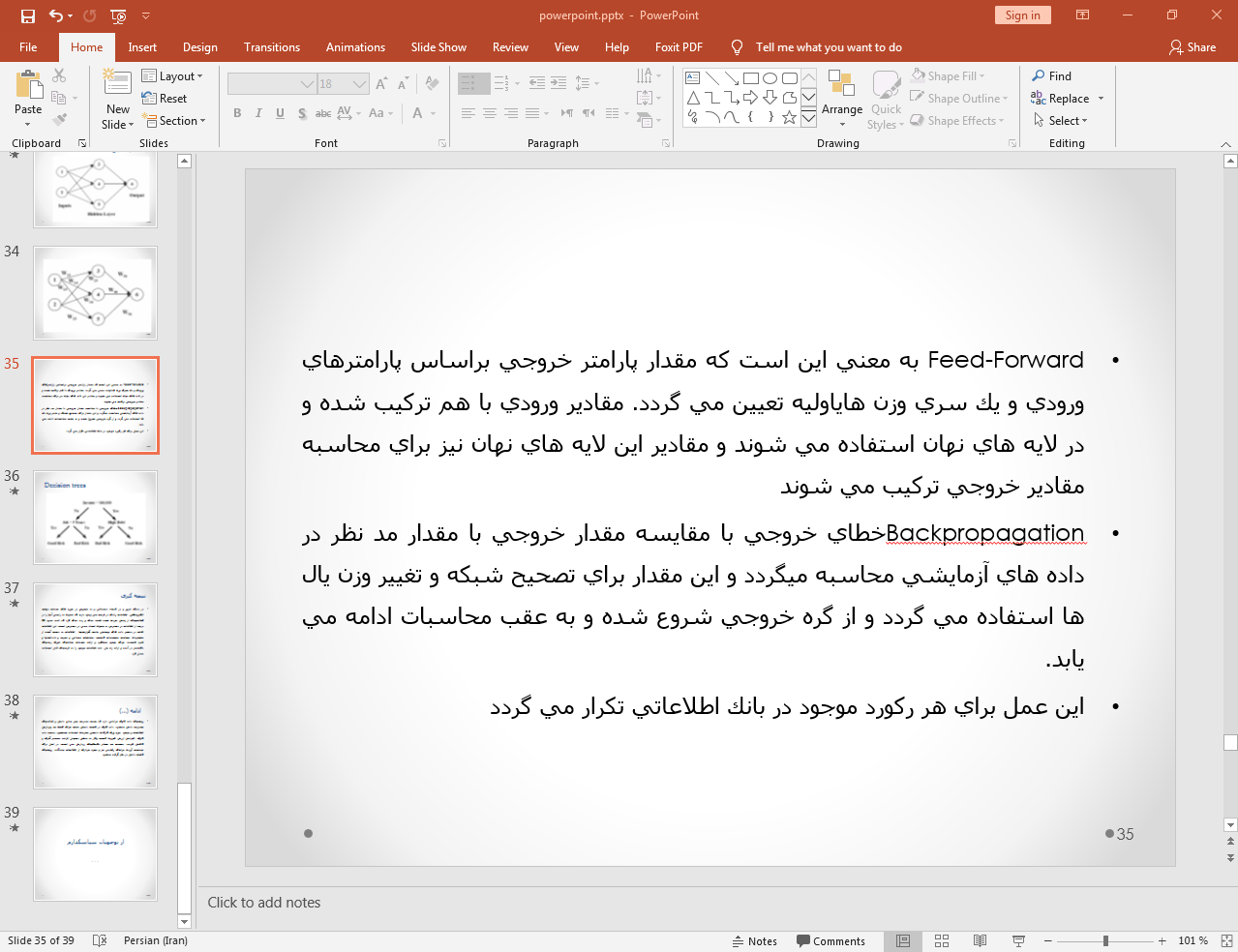This screenshot has height=952, width=1238.
Task: Expand the Select dropdown in Editing
Action: tap(1060, 121)
